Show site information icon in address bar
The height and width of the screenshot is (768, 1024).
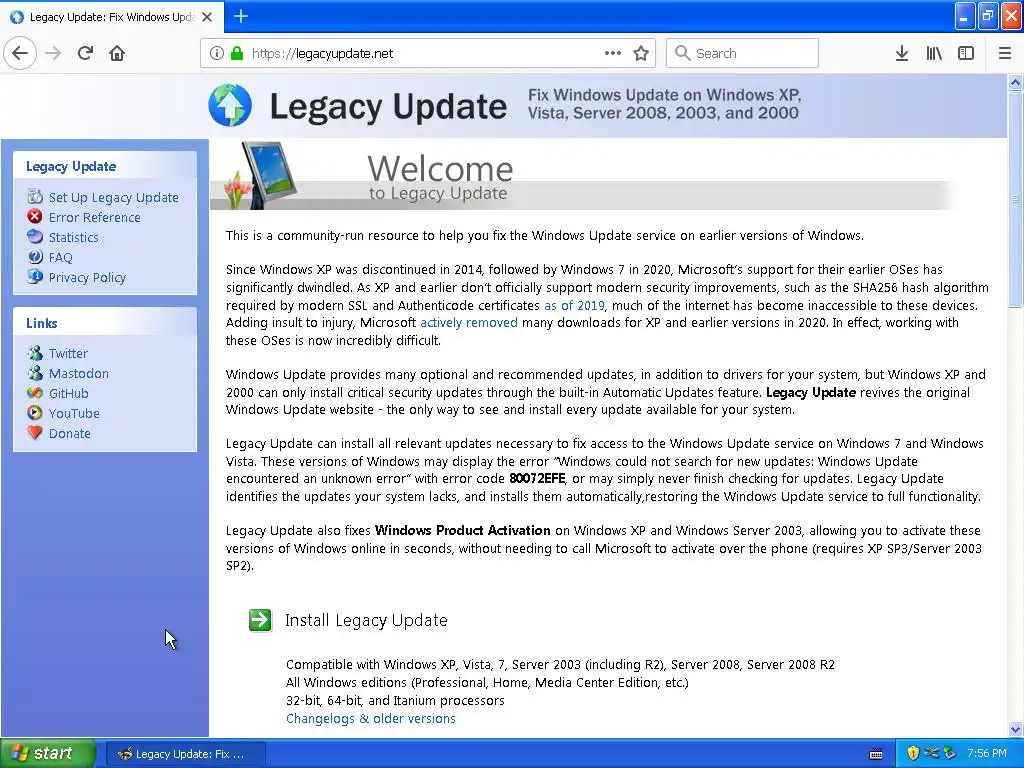pos(217,54)
